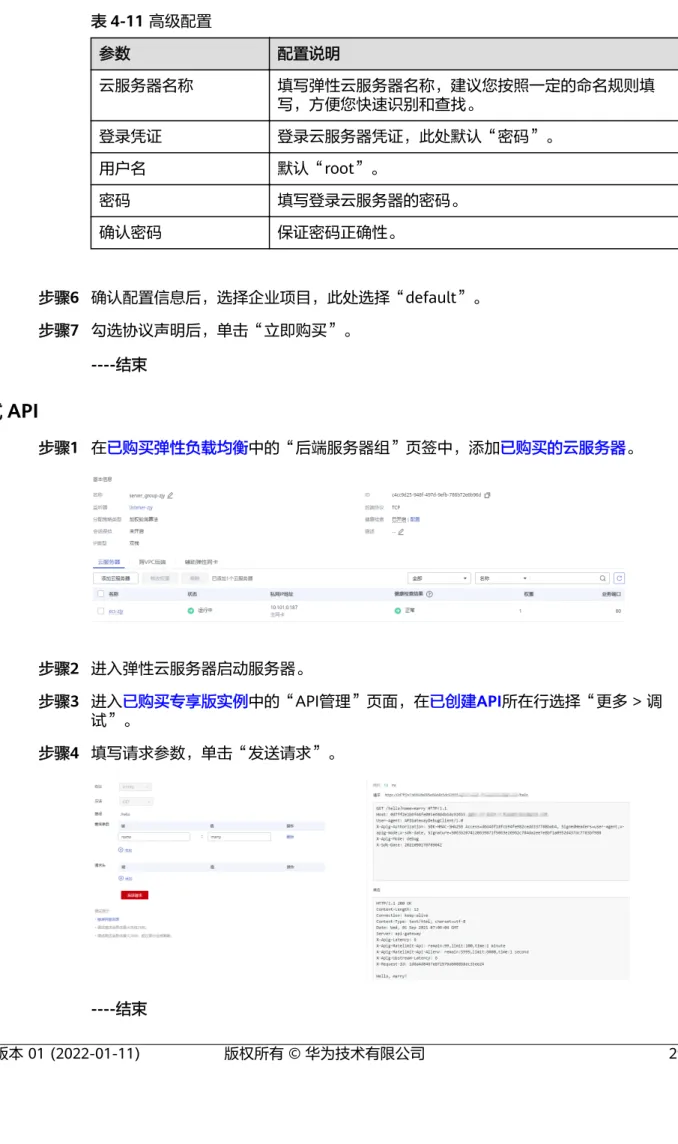Viewport: 678px width, 1144px height.
Task: Click add-parameter plus icon under query params
Action: [120, 850]
